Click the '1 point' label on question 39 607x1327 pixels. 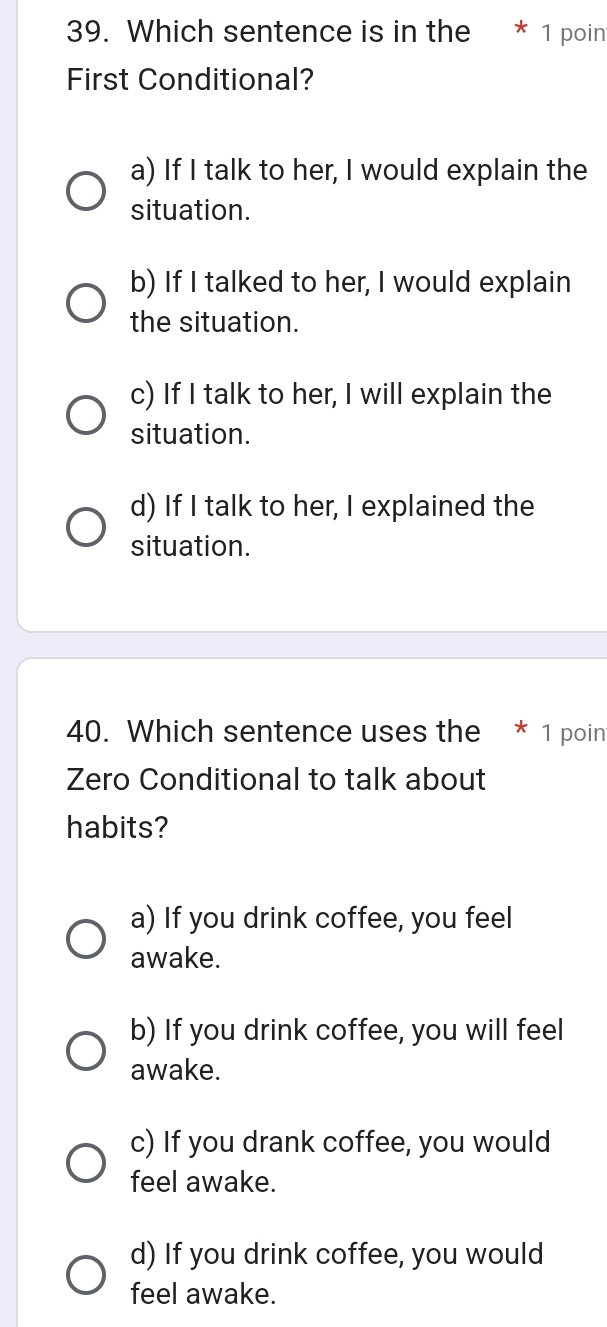pyautogui.click(x=572, y=33)
